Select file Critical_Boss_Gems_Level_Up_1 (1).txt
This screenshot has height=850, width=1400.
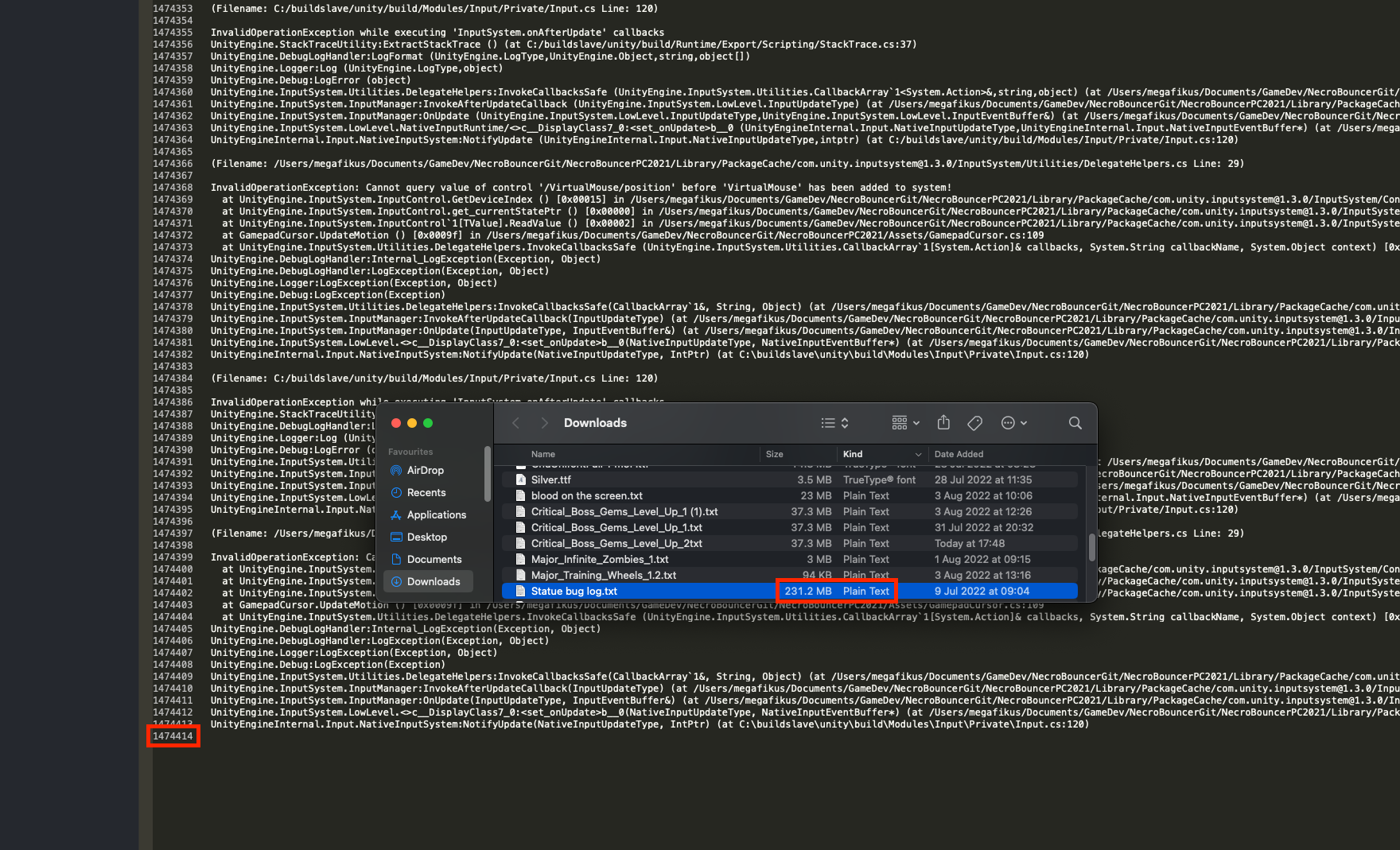point(790,512)
